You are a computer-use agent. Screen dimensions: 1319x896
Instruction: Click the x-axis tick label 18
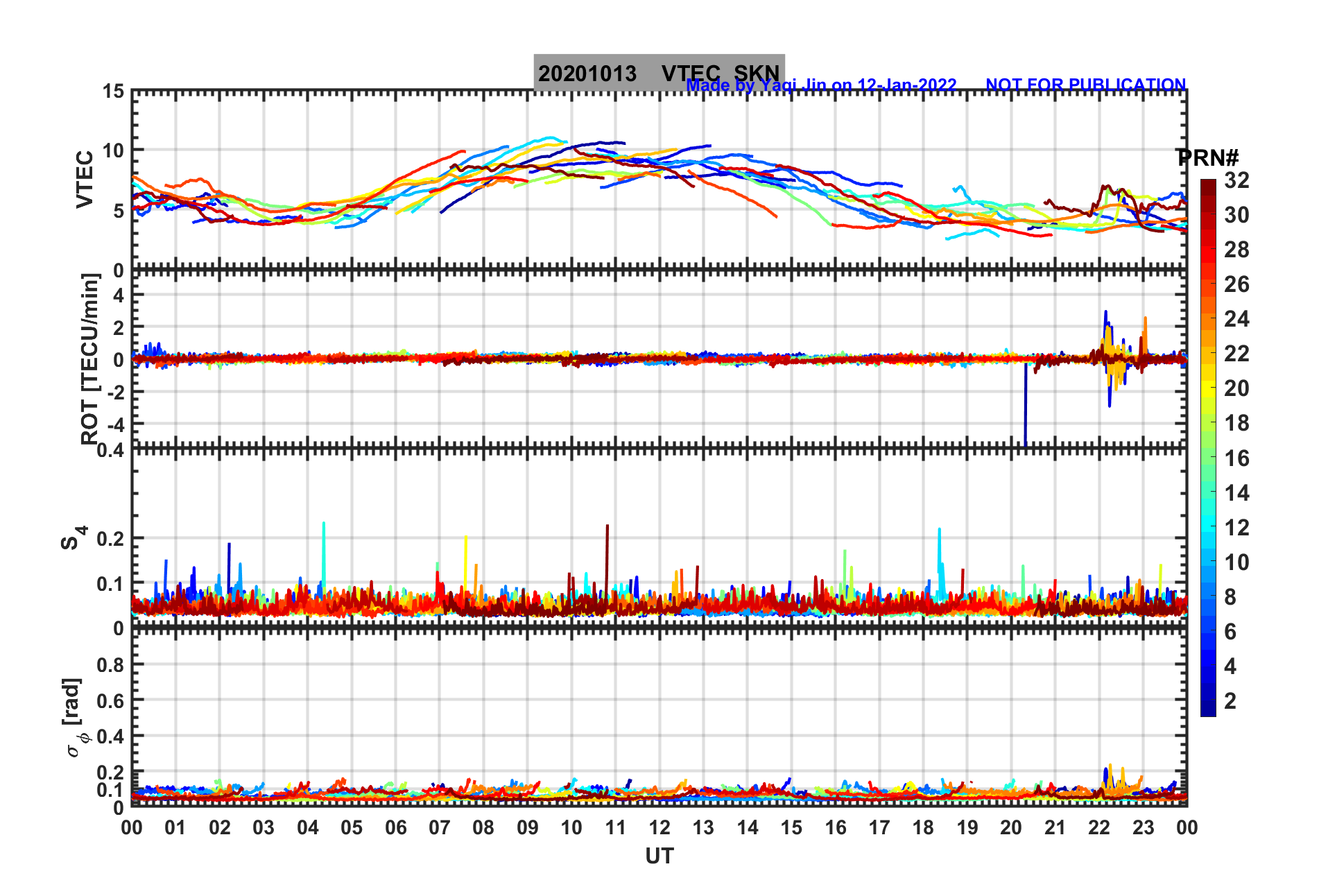(924, 827)
